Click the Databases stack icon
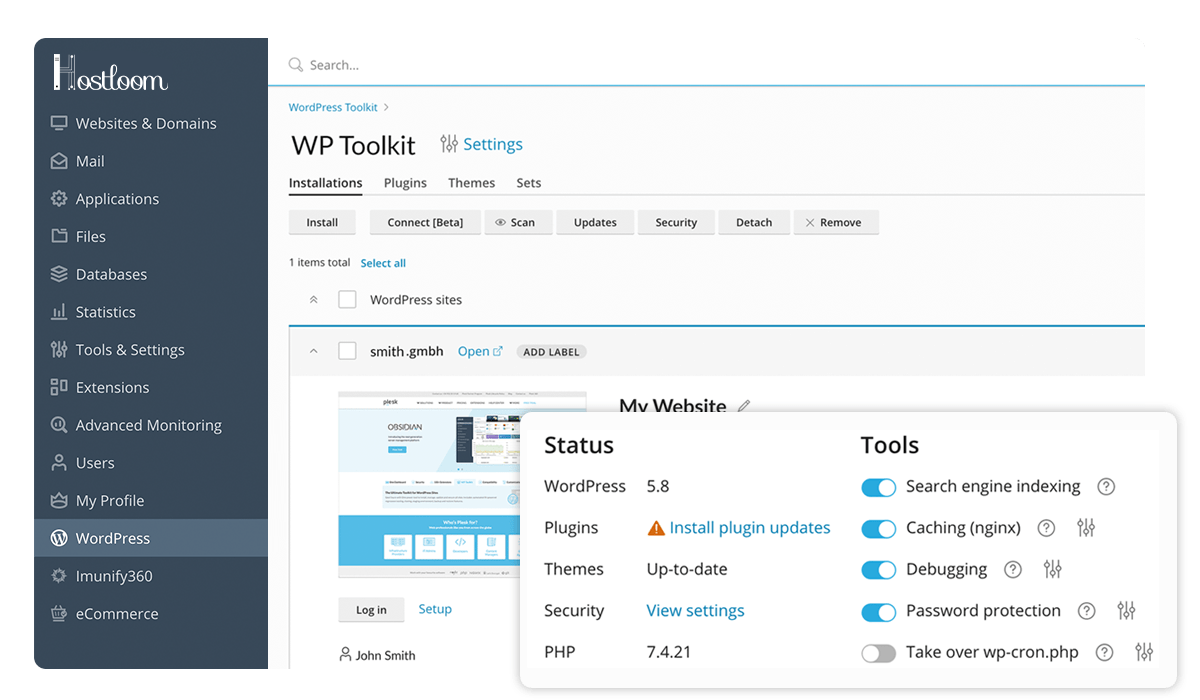 click(x=59, y=274)
